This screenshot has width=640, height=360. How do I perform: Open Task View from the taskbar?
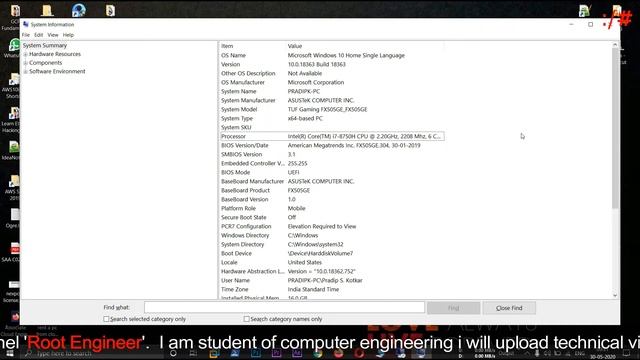[193, 353]
